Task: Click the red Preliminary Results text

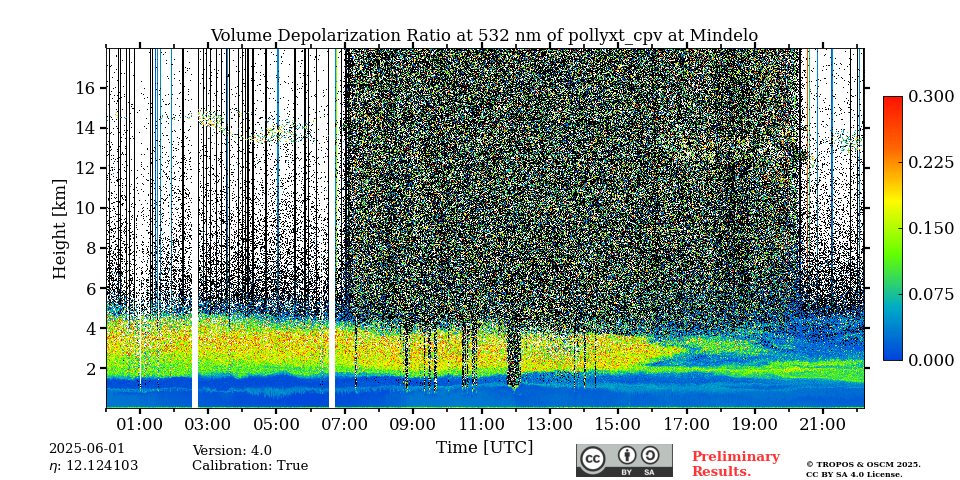Action: tap(736, 464)
